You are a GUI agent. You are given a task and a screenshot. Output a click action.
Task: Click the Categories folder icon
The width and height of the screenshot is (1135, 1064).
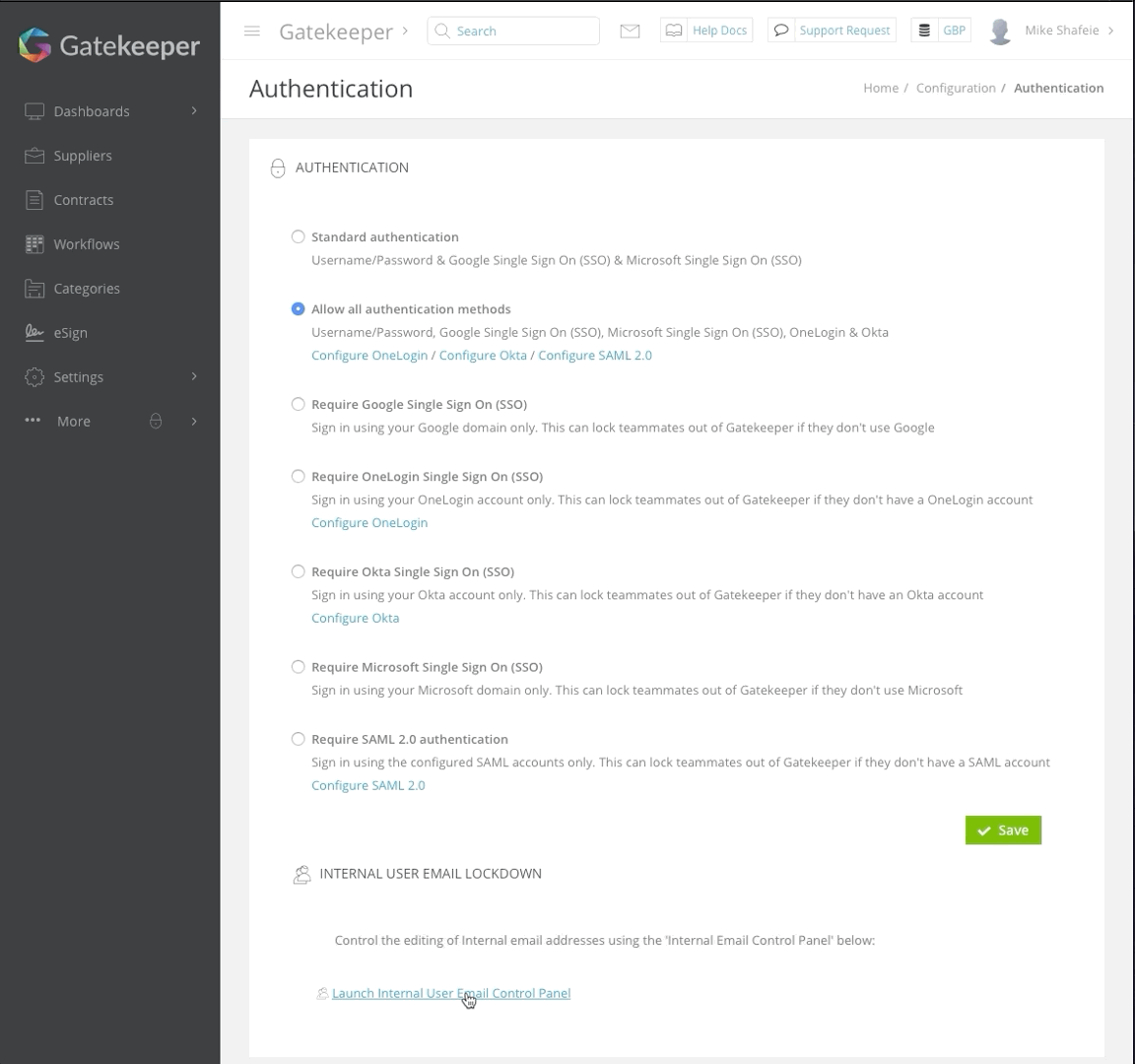click(x=34, y=288)
